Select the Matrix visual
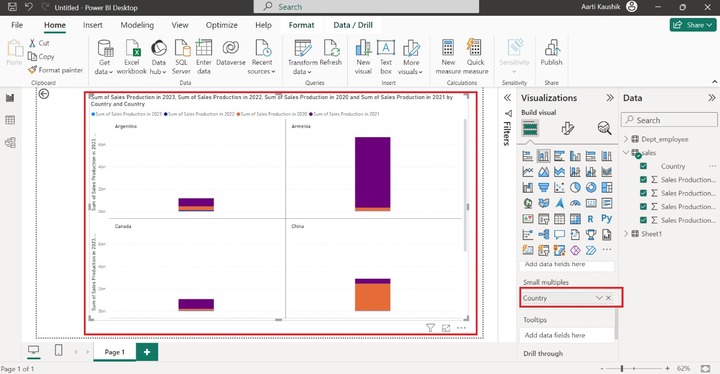 coord(575,219)
